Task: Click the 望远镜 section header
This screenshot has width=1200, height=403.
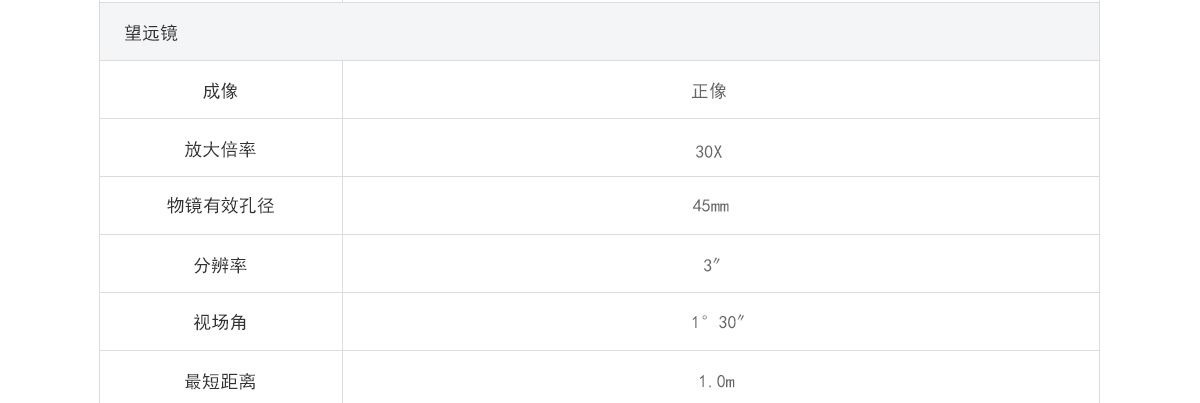Action: [x=599, y=32]
